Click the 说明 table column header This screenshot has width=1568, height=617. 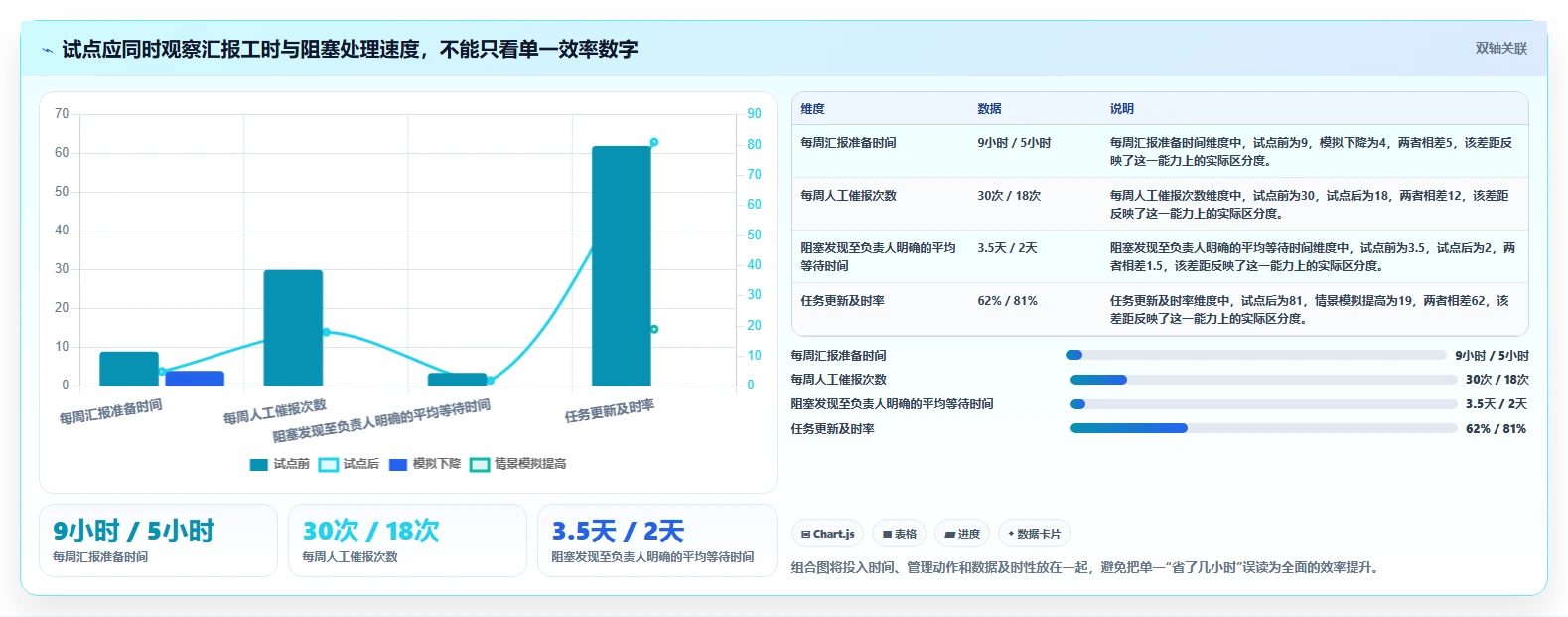point(1122,109)
